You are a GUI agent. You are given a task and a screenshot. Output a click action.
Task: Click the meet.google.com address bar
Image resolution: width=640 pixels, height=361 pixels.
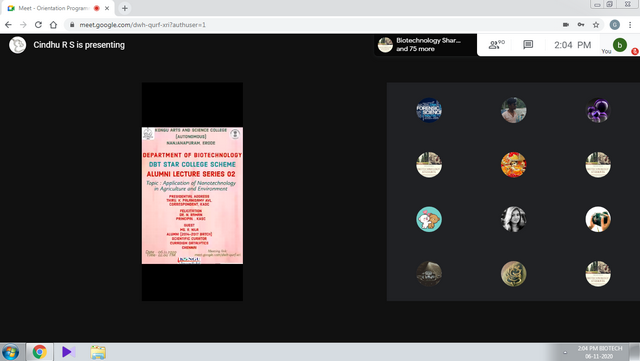310,25
